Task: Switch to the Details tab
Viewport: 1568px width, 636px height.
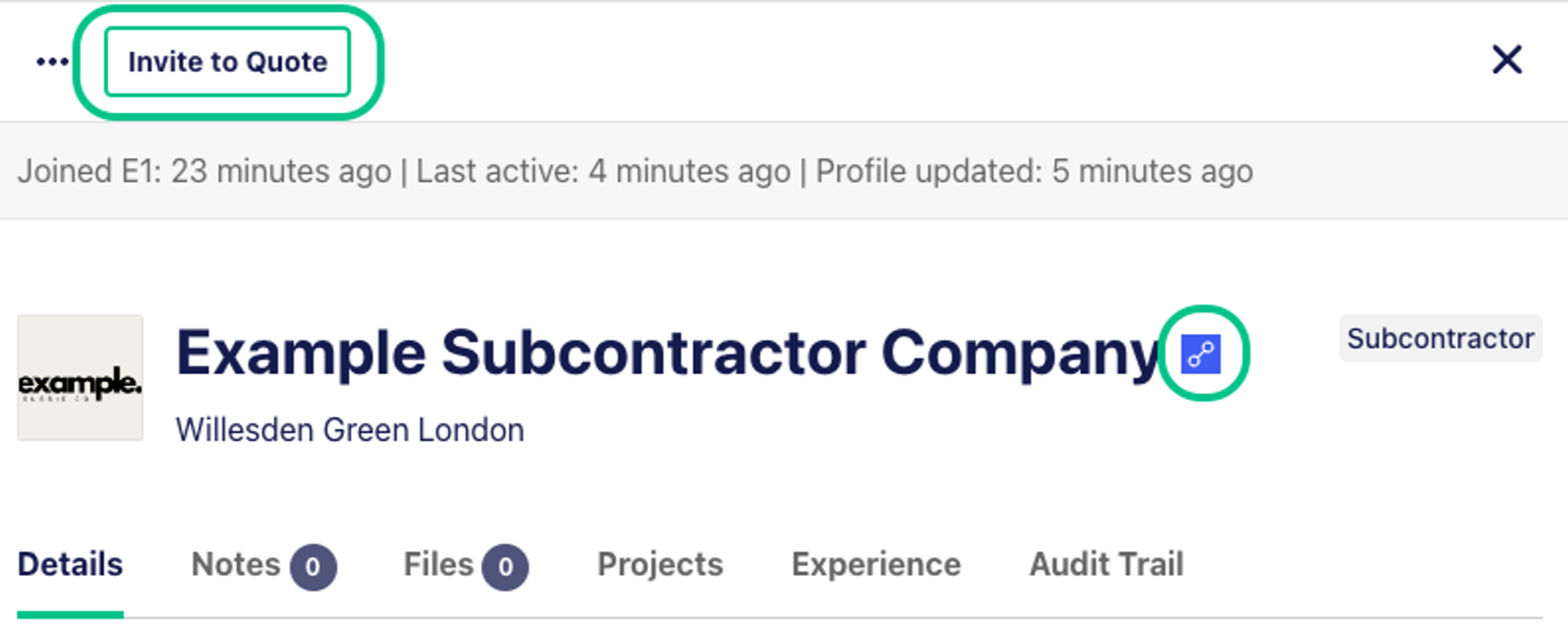Action: click(x=70, y=564)
